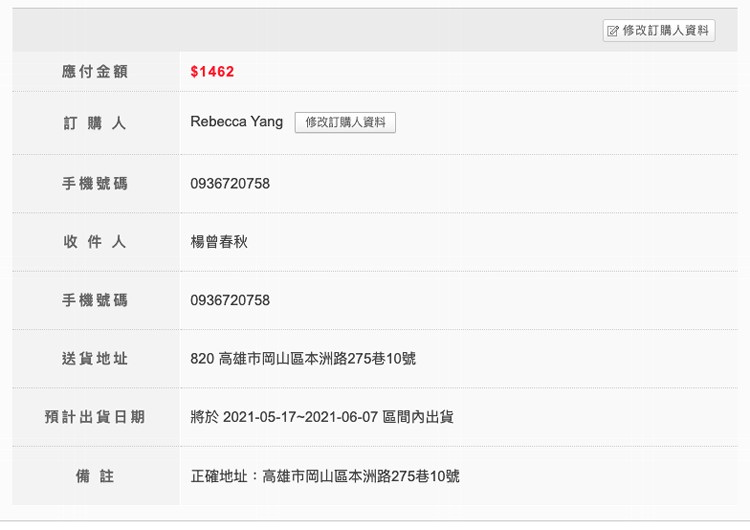Click the 應付金額 row label
750x530 pixels.
(95, 72)
